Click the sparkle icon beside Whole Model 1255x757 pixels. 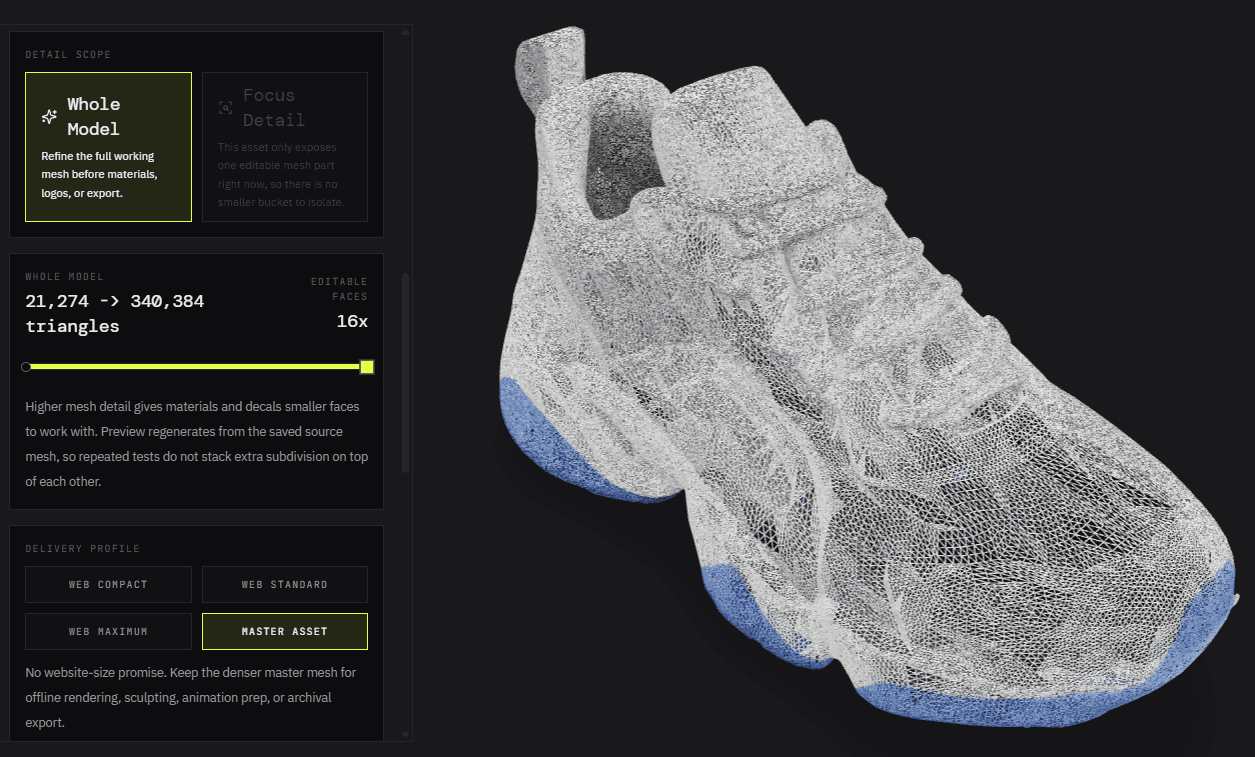[49, 117]
